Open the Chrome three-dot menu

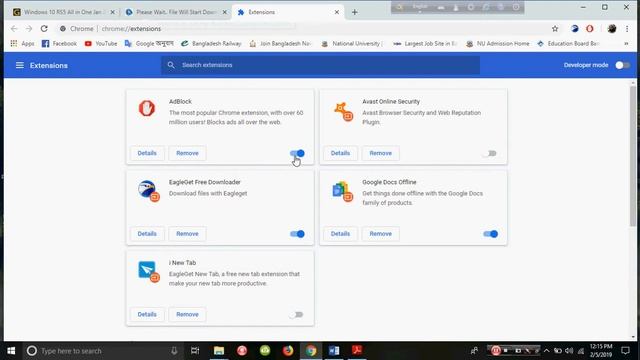point(627,29)
